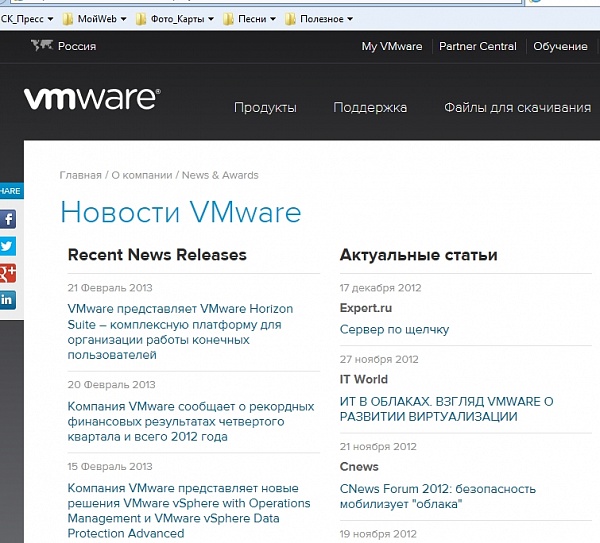This screenshot has width=600, height=543.
Task: Click the date 20 Февраль 2013
Action: coord(111,385)
